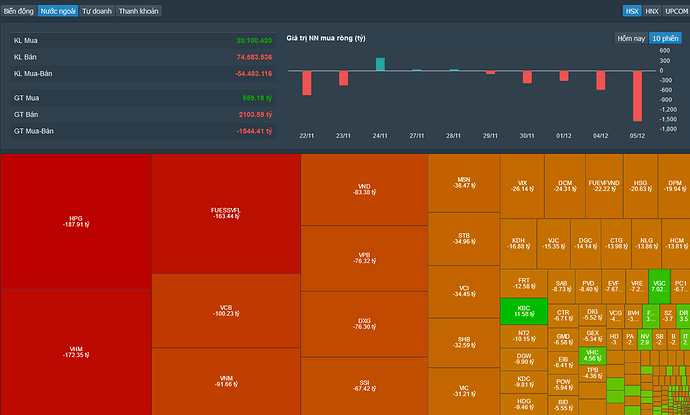Screen dimensions: 690x415
Task: Select the Nước ngoài tab
Action: [x=58, y=11]
